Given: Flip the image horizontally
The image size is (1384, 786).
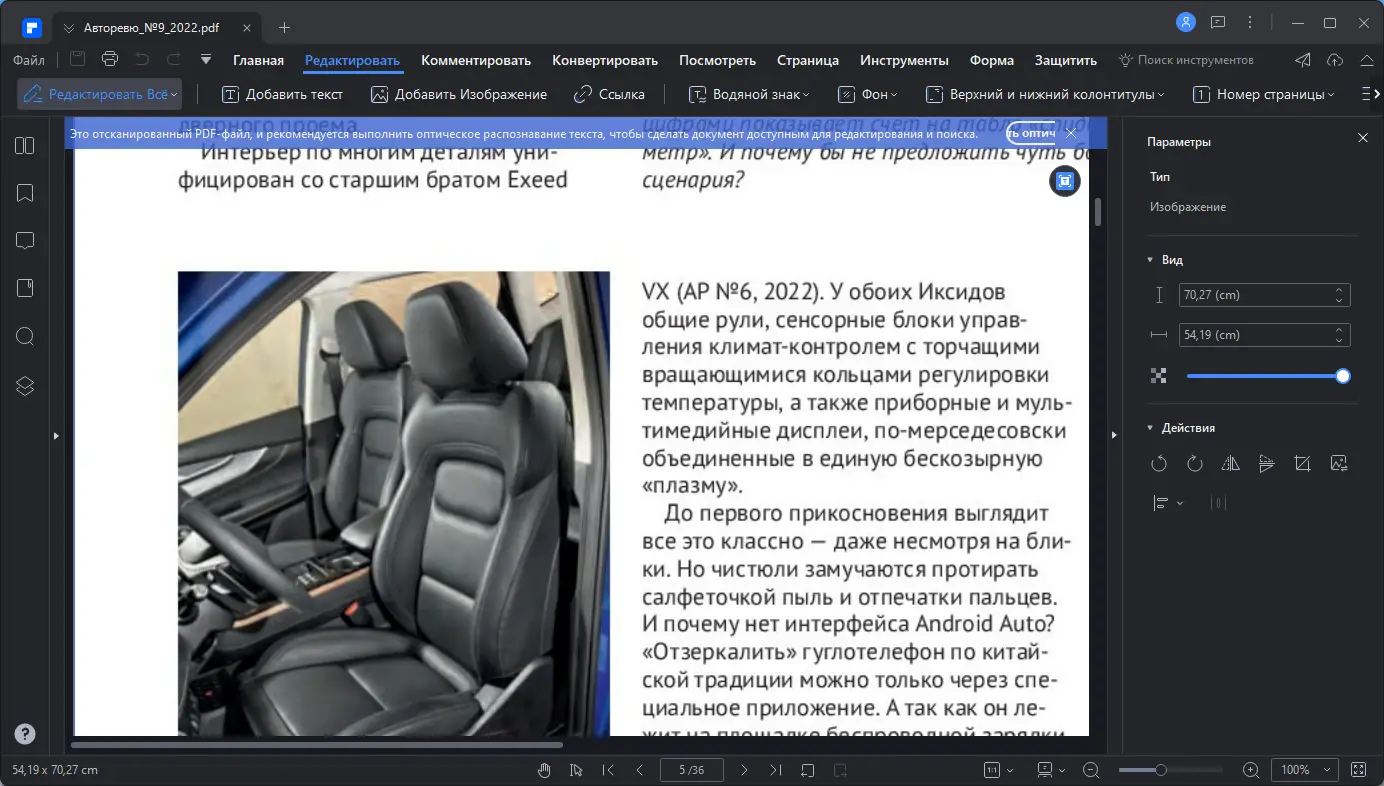Looking at the screenshot, I should pos(1230,463).
